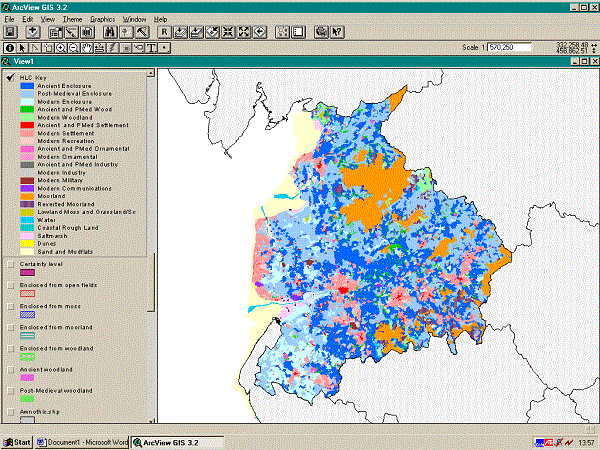
Task: Open the Query Builder hammer icon
Action: click(x=142, y=32)
